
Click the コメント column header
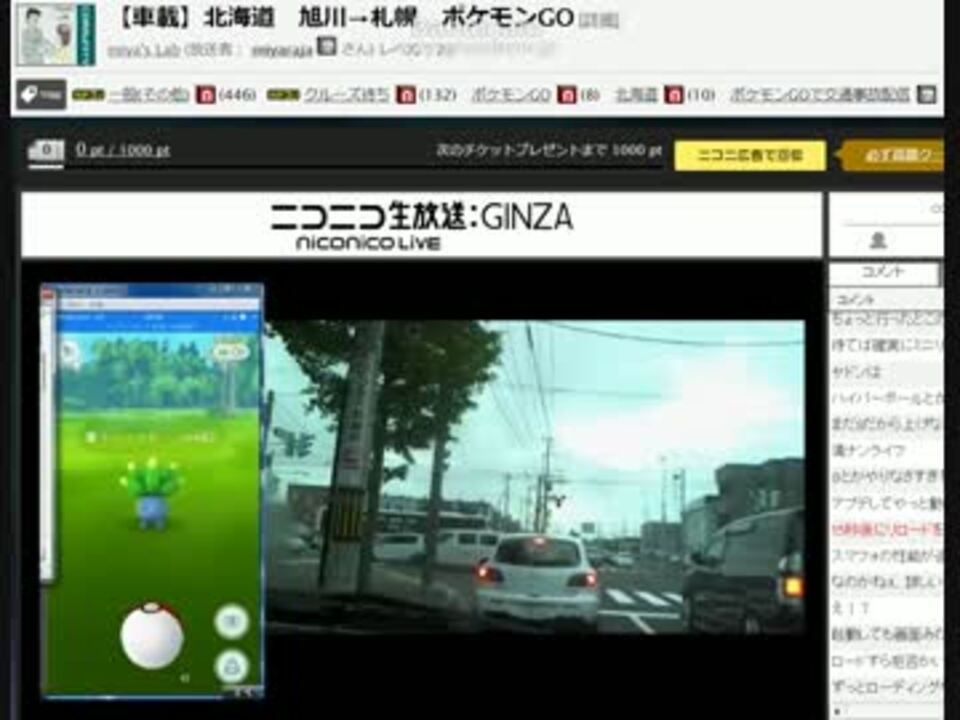(887, 299)
